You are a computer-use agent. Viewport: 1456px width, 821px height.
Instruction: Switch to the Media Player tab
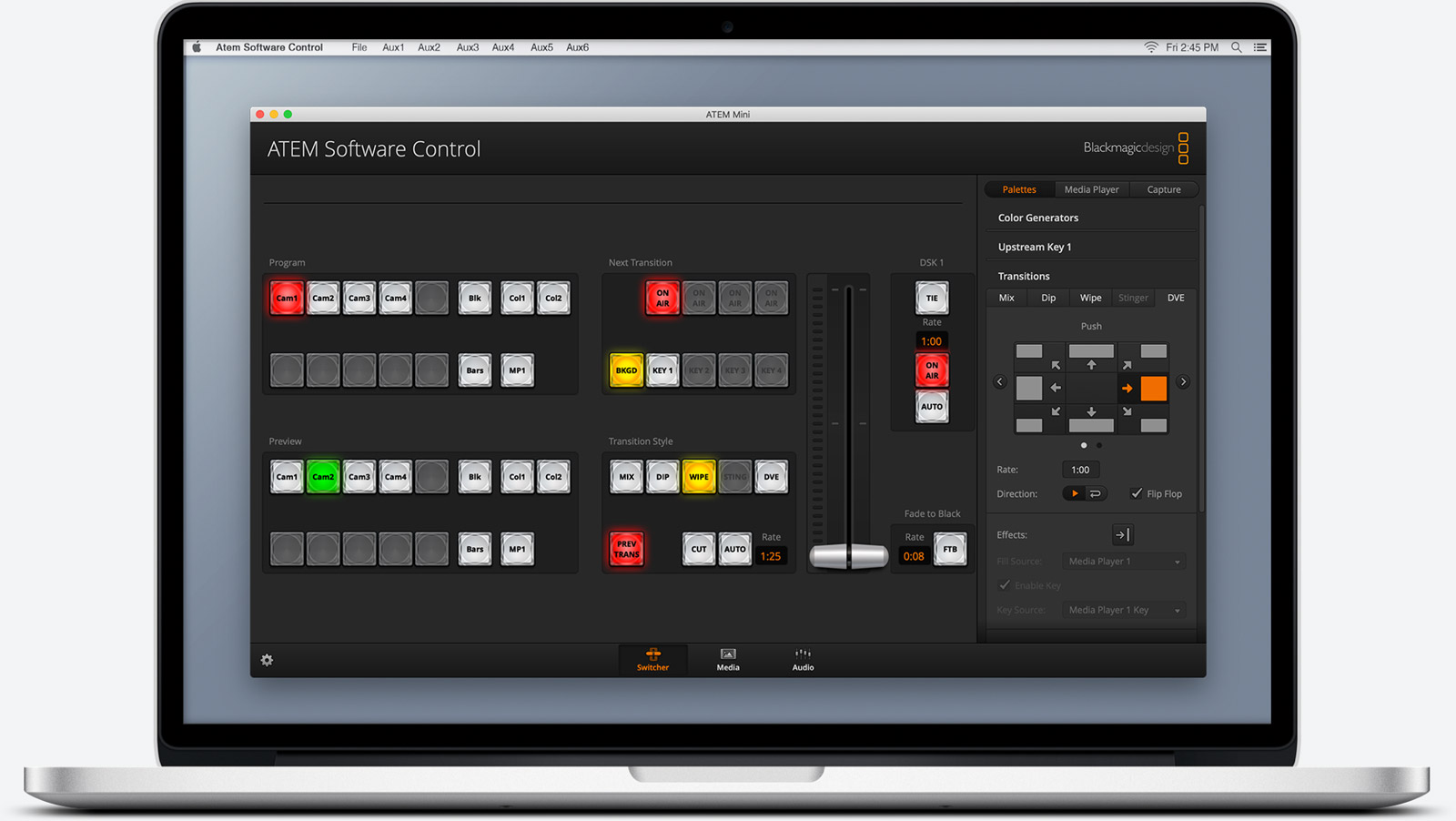(x=1091, y=189)
